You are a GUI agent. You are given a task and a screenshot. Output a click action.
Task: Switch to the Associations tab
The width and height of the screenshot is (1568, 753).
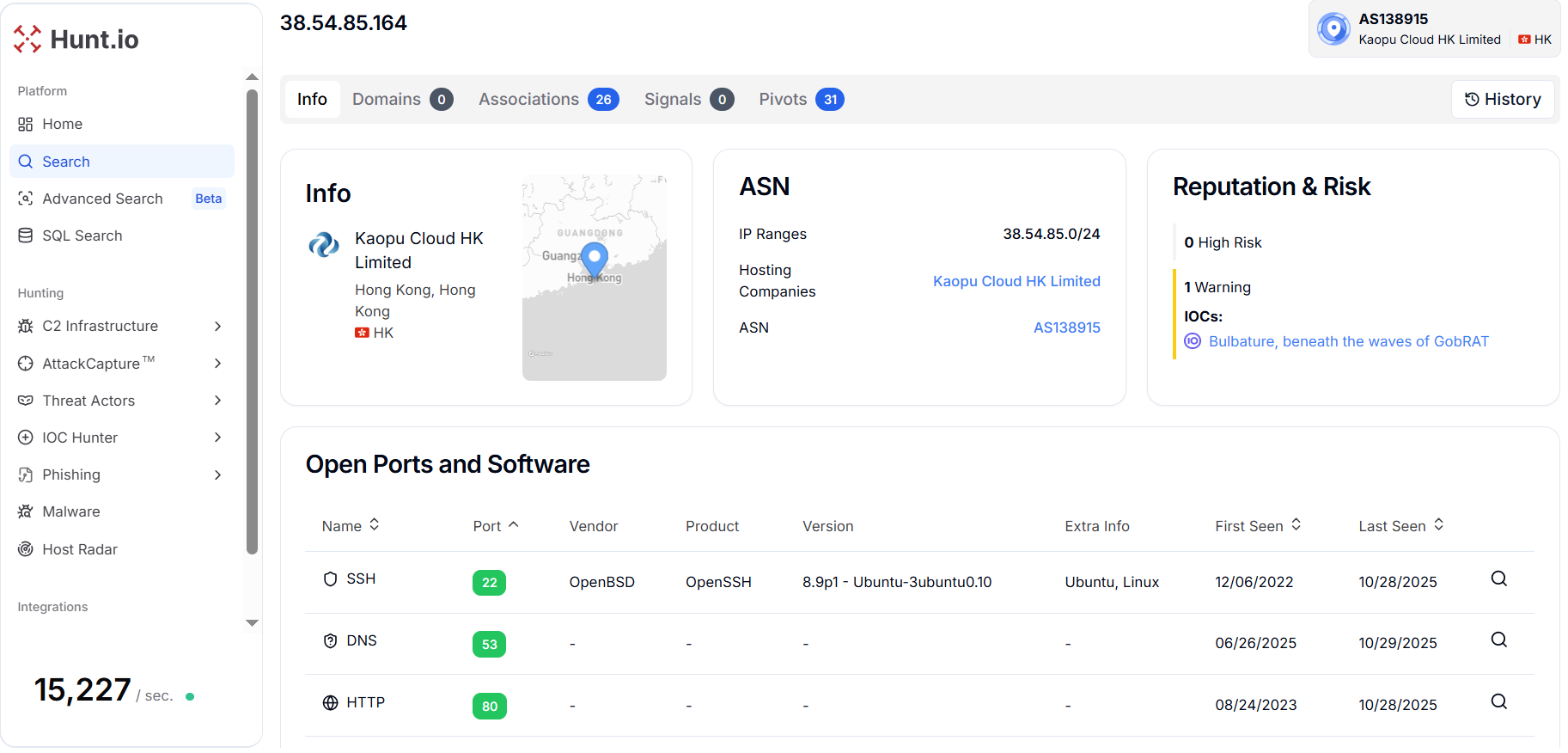pyautogui.click(x=547, y=100)
